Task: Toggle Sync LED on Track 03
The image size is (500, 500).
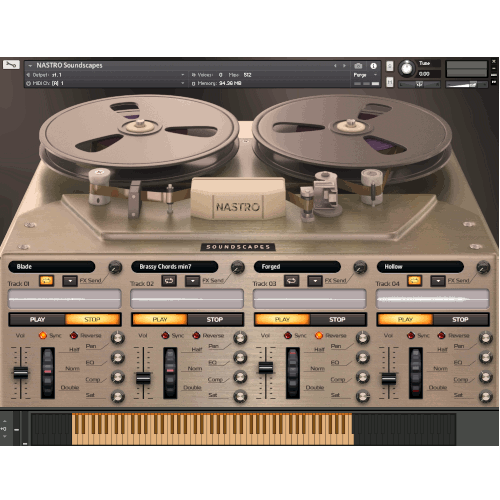Action: pos(288,335)
